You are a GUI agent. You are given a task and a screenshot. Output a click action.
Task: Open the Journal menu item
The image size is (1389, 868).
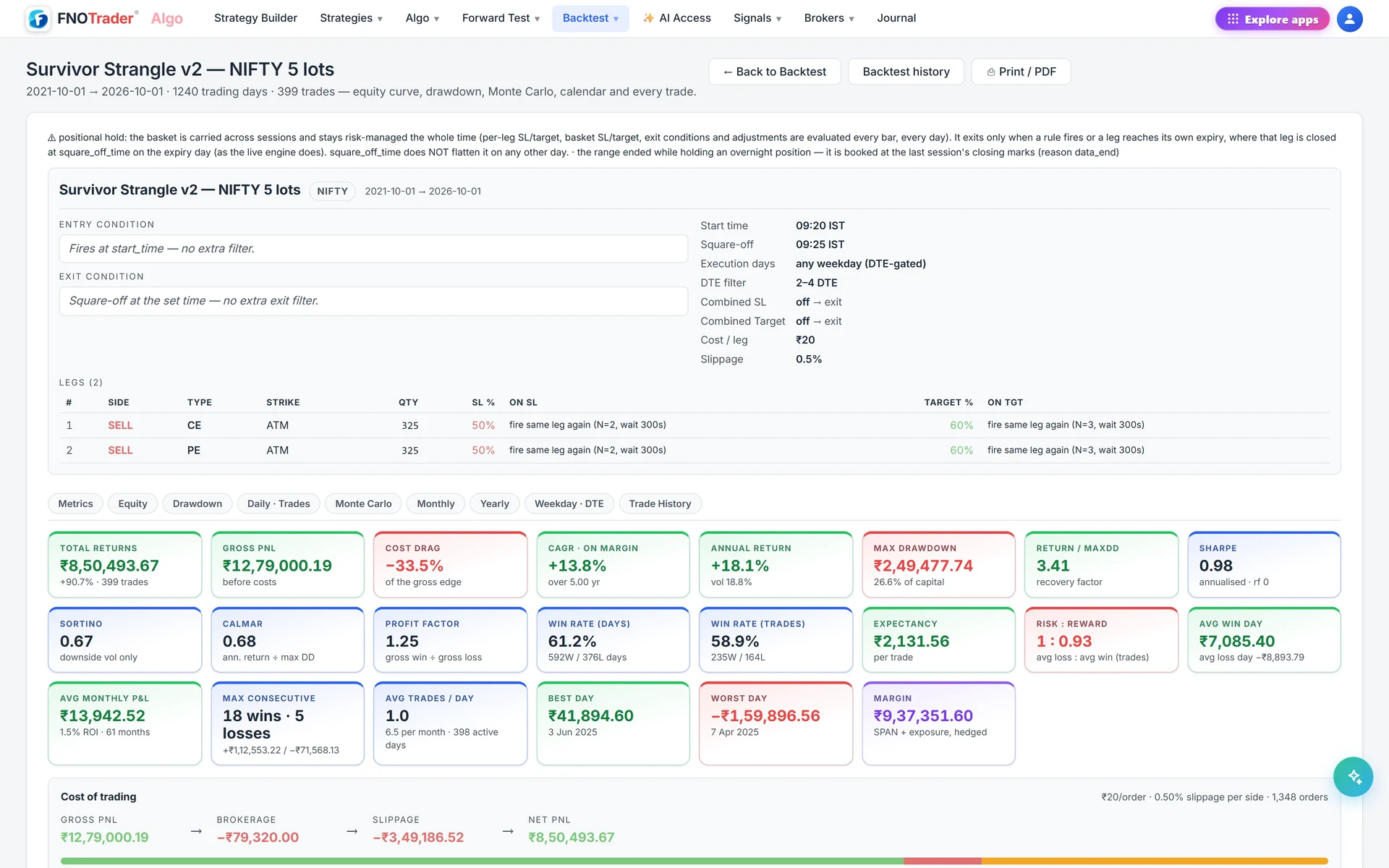coord(896,18)
